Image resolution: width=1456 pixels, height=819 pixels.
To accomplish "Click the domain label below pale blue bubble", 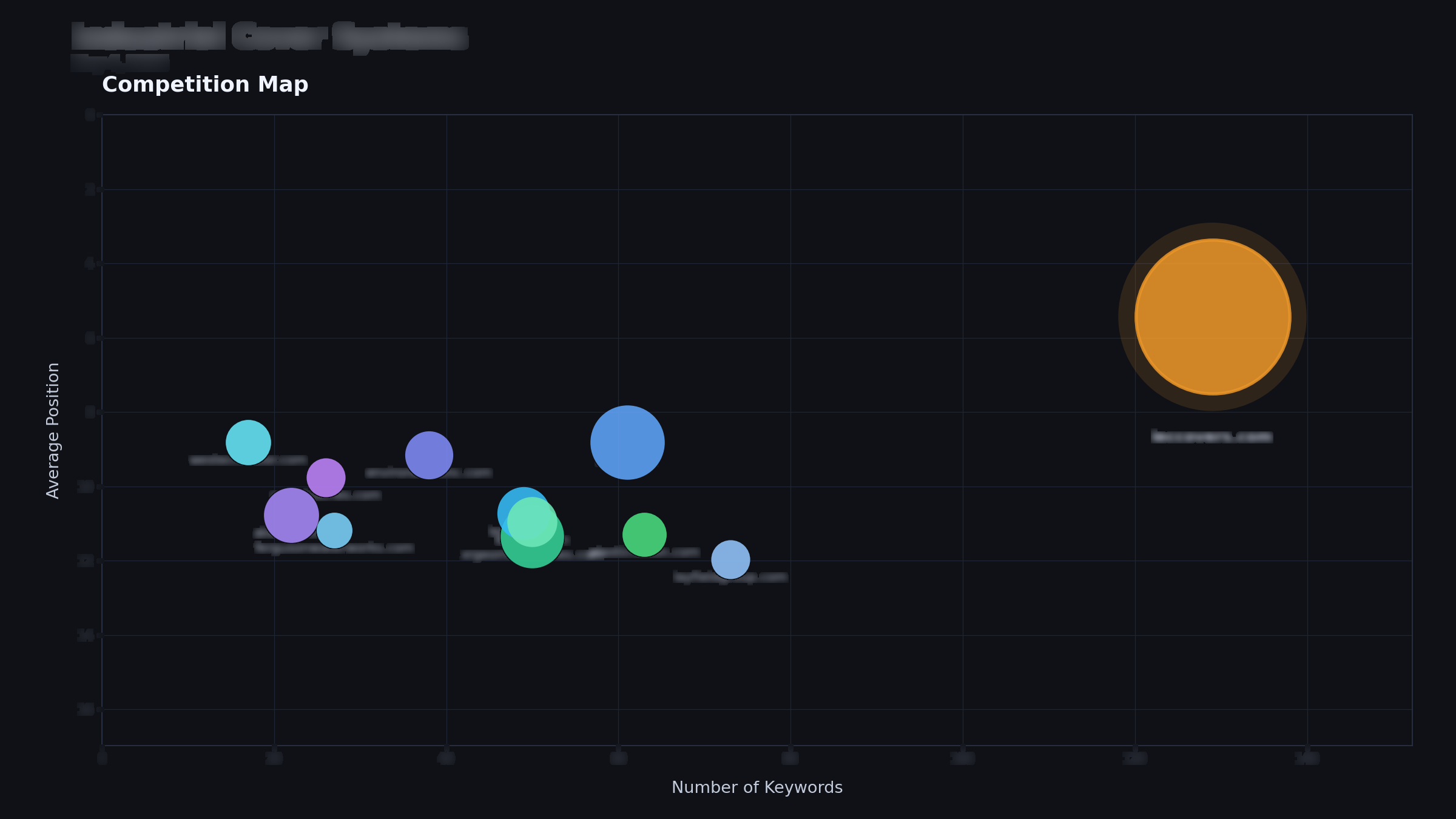I will click(x=730, y=577).
